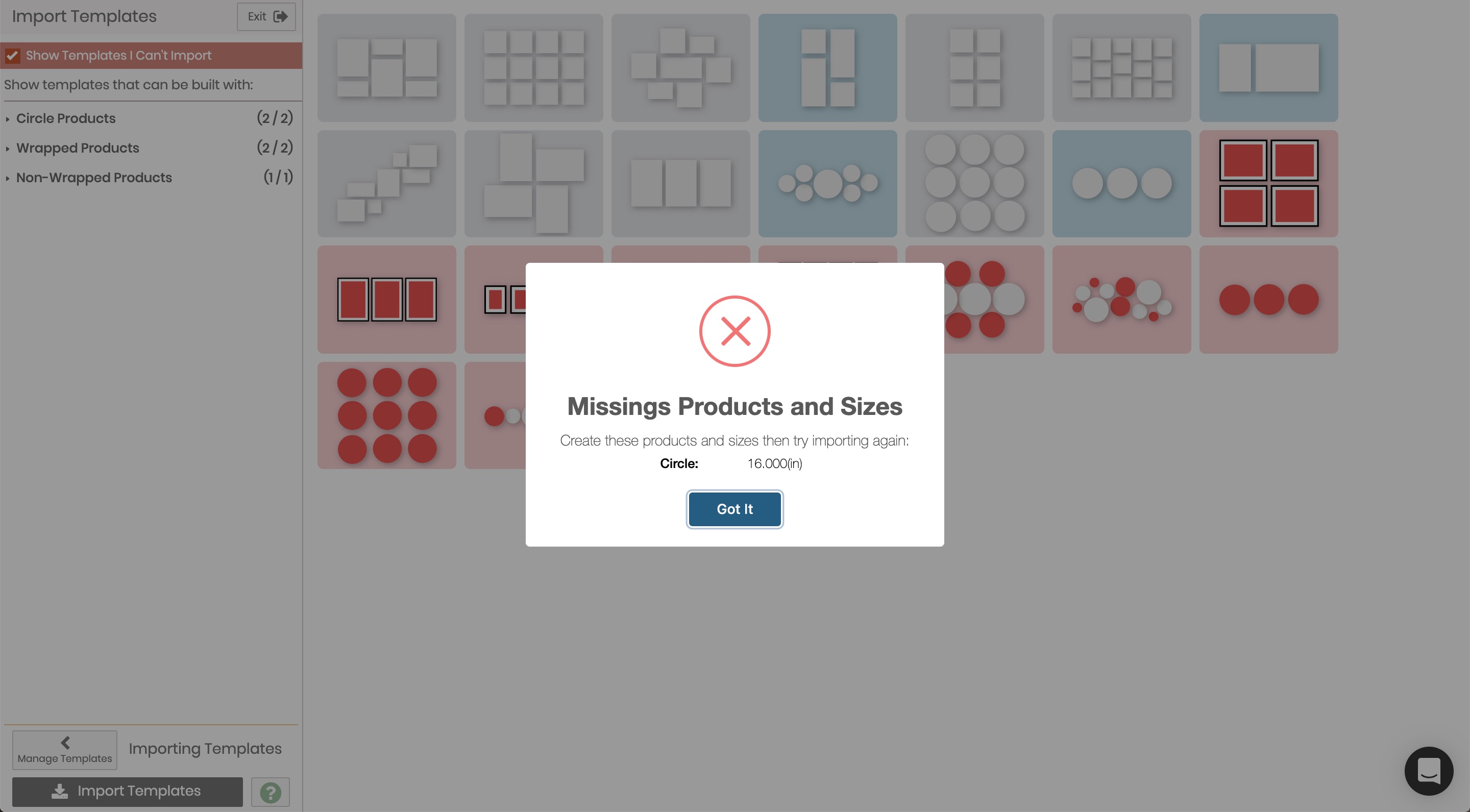The height and width of the screenshot is (812, 1470).
Task: Select the nine red circles template
Action: (x=387, y=415)
